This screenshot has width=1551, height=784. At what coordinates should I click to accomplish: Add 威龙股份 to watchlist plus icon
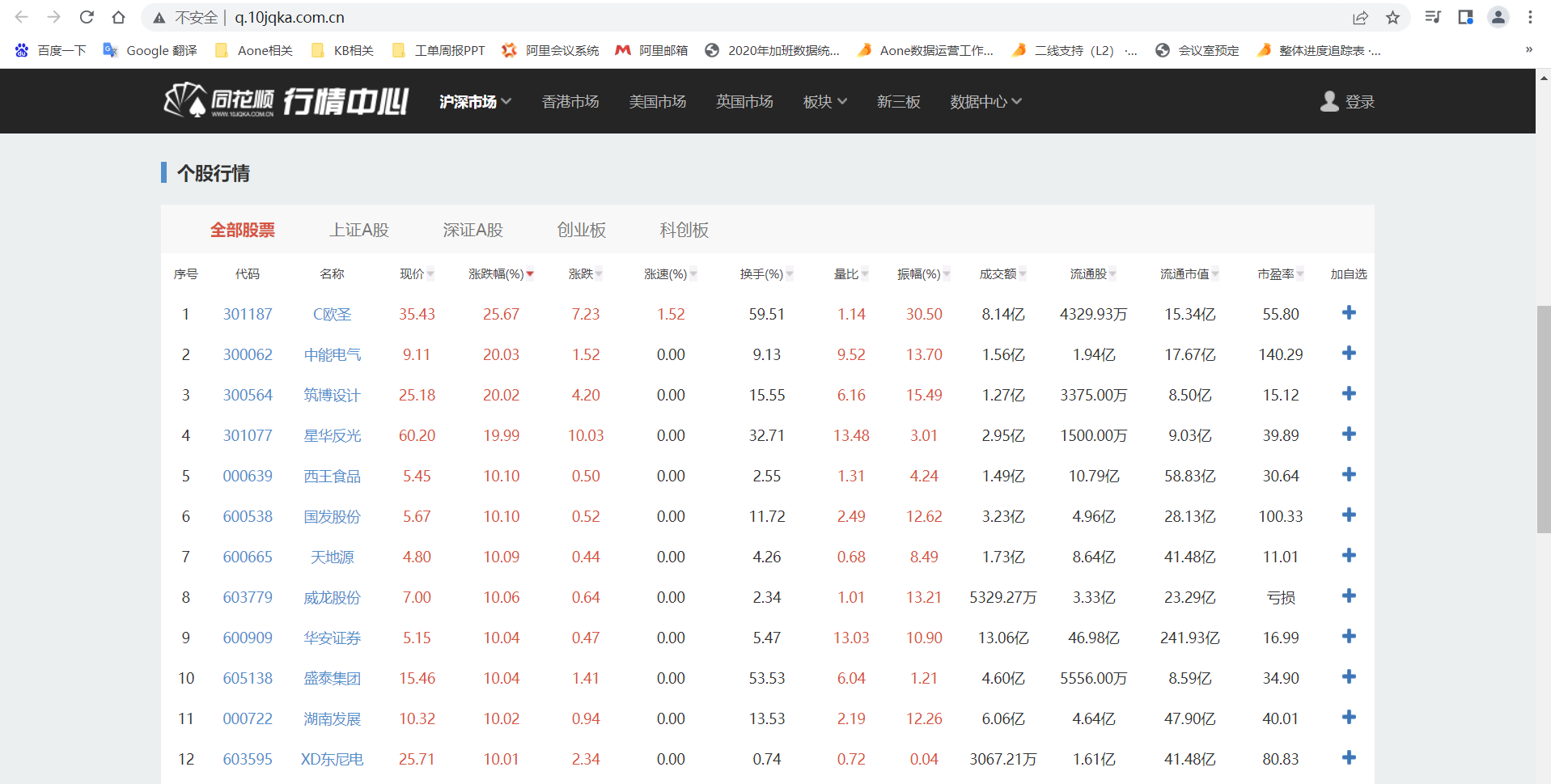1348,596
